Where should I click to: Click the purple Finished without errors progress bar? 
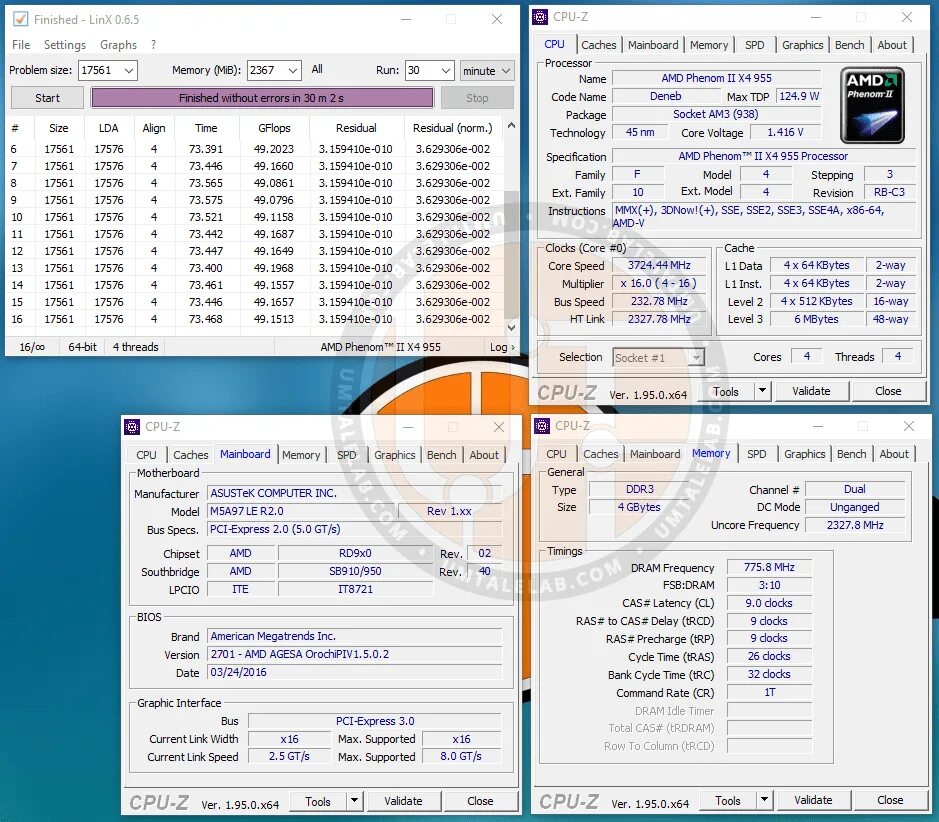(x=262, y=98)
